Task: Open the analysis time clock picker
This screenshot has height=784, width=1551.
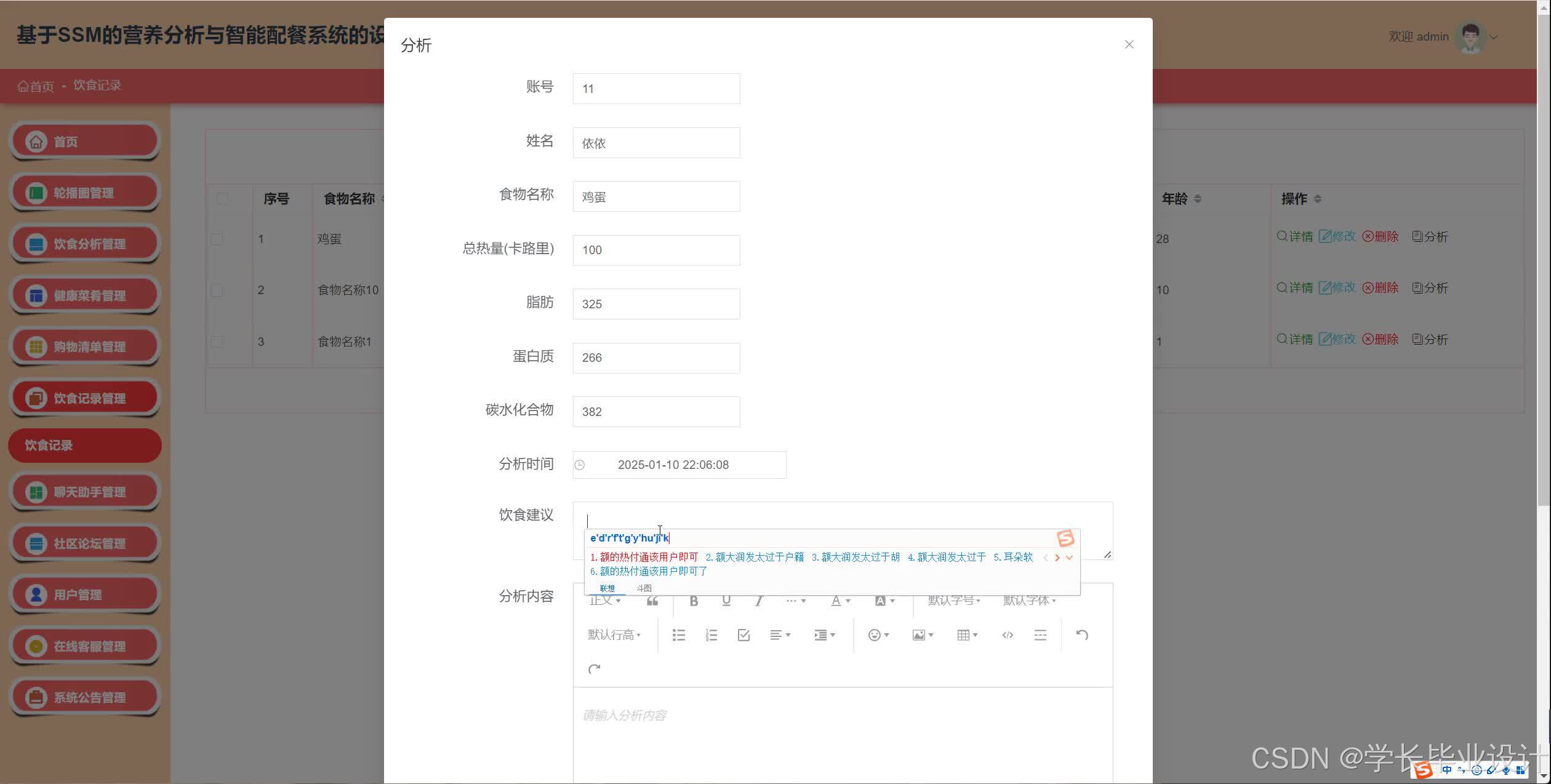Action: [x=580, y=465]
